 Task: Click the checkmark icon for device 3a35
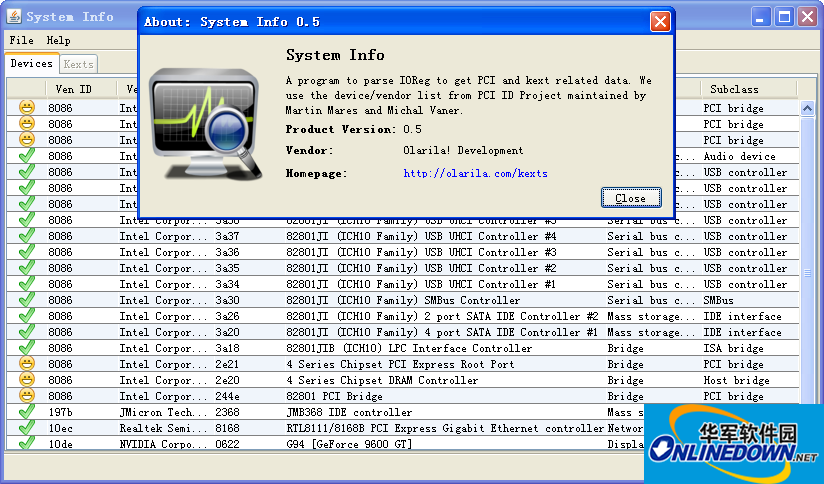(x=27, y=267)
